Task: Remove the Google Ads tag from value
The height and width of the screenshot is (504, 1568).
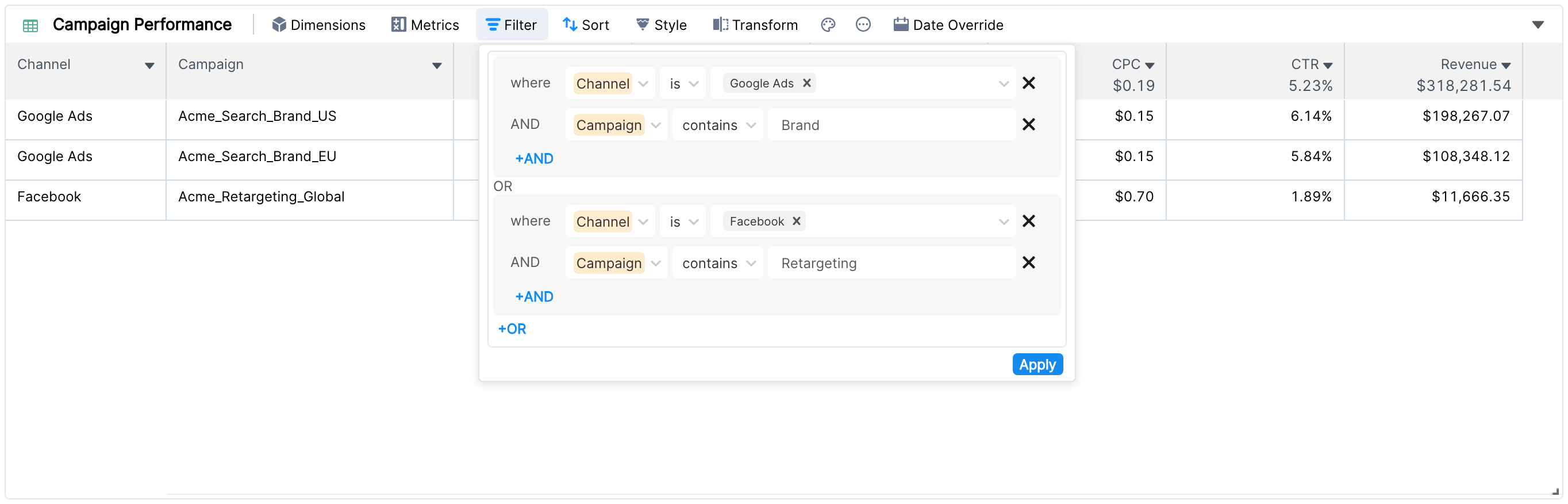Action: (806, 83)
